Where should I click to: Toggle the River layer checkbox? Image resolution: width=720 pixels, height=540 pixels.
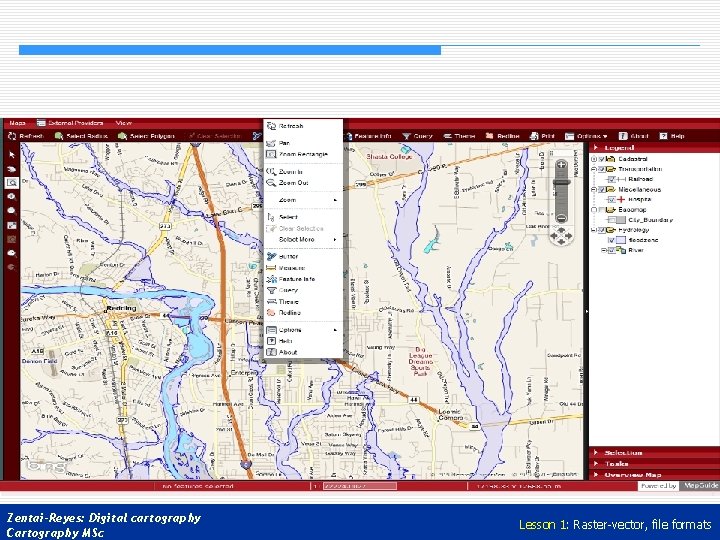coord(611,250)
